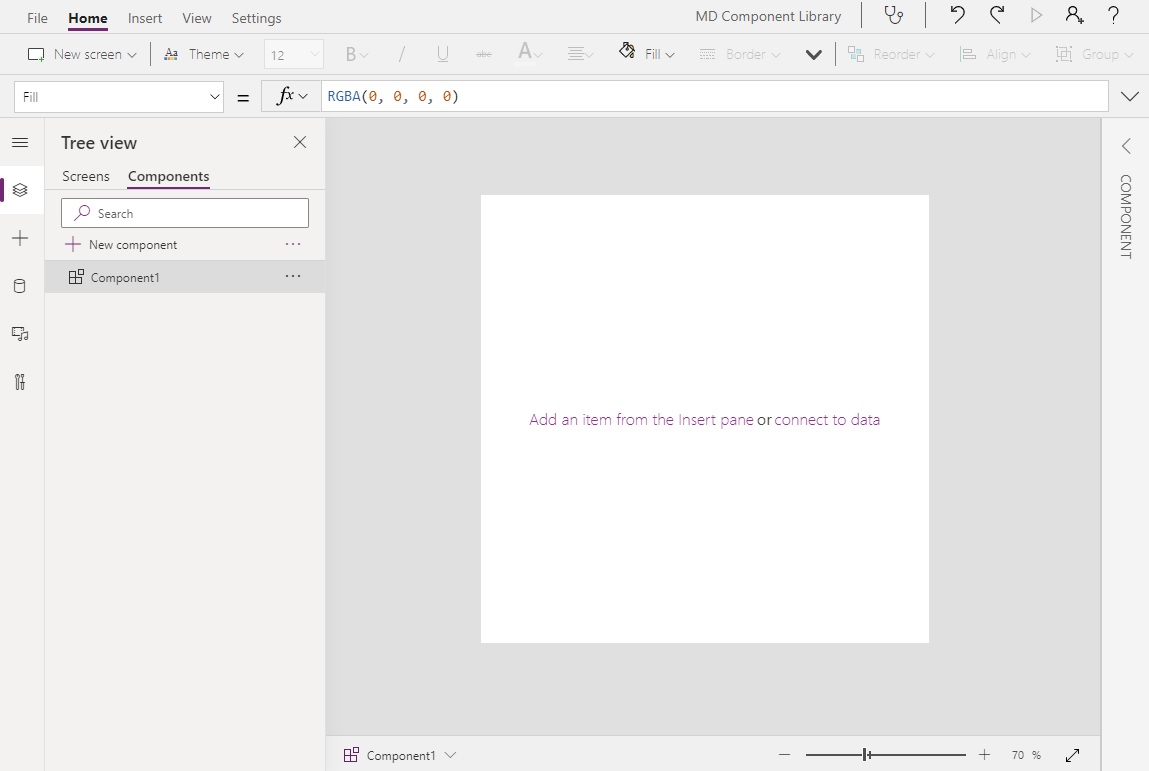Expand the COMPONENT properties panel
This screenshot has width=1149, height=771.
click(x=1126, y=147)
